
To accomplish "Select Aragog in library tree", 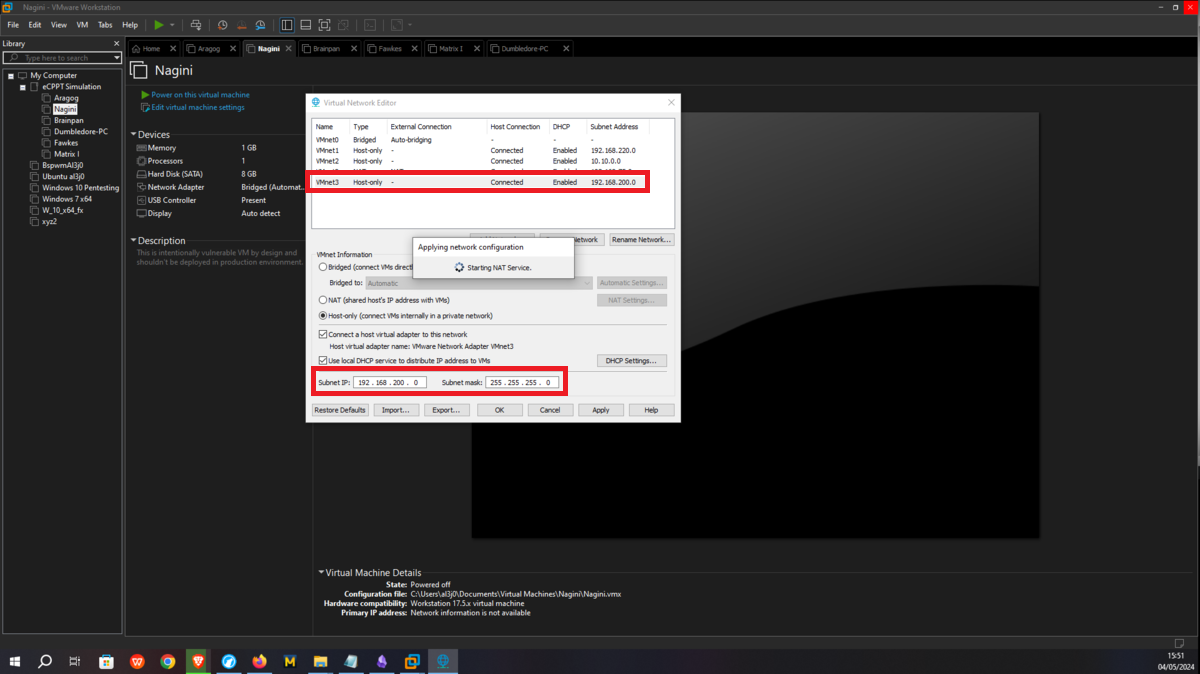I will (66, 98).
